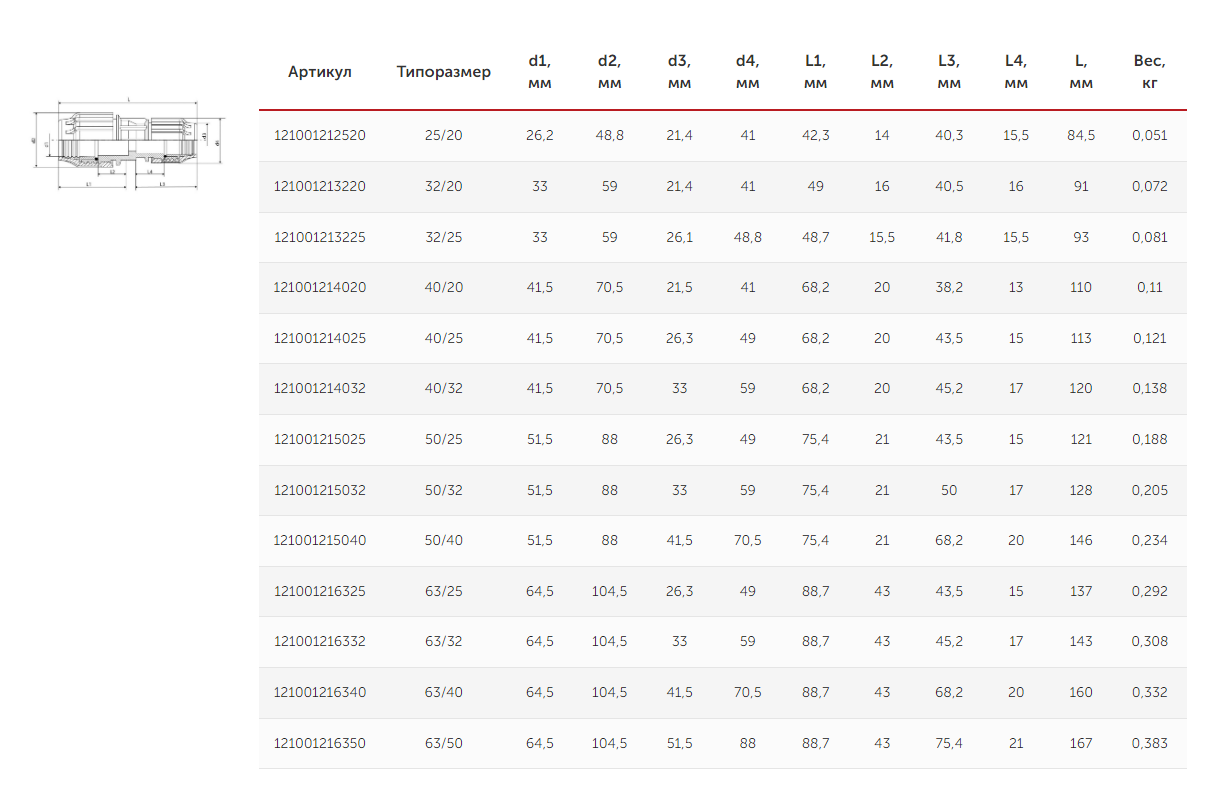Select article number 121001215032

point(320,490)
